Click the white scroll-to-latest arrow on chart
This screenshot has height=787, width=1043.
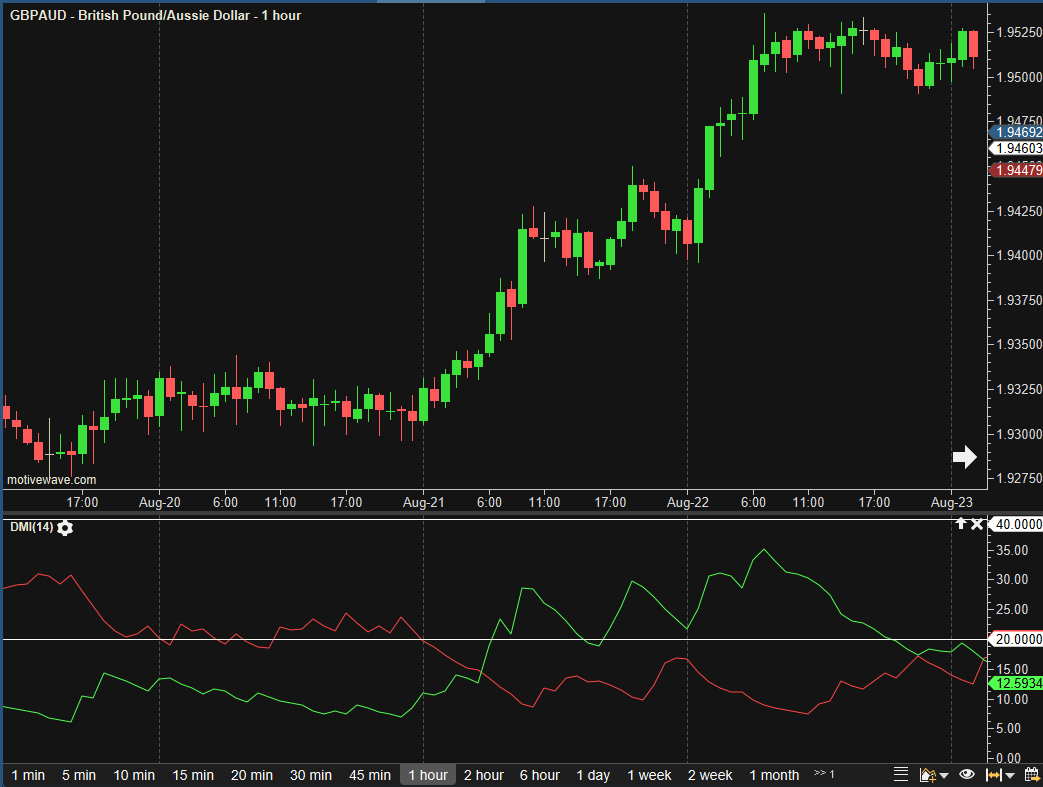(964, 457)
